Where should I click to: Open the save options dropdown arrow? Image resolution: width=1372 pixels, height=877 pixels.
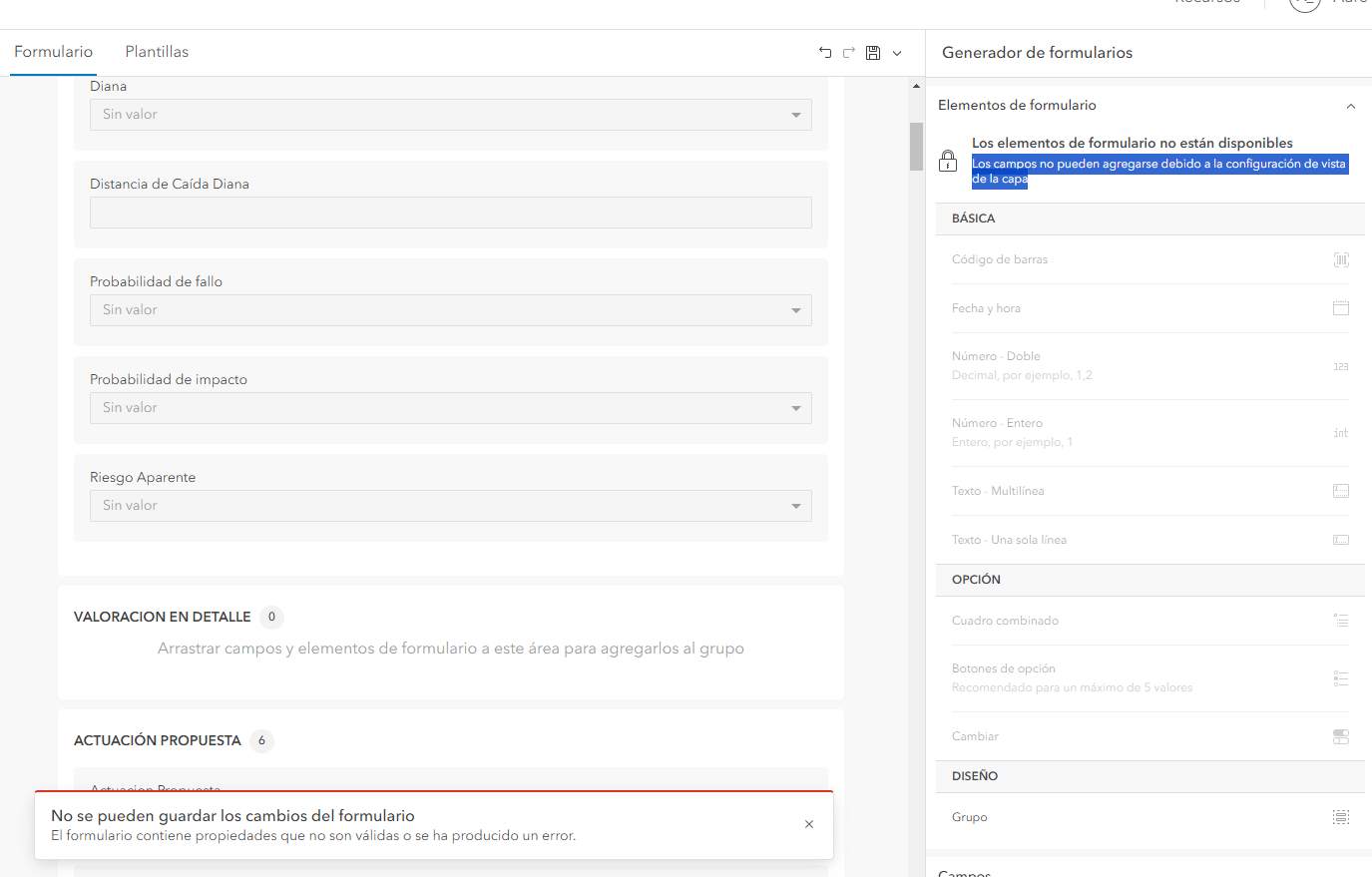coord(897,54)
